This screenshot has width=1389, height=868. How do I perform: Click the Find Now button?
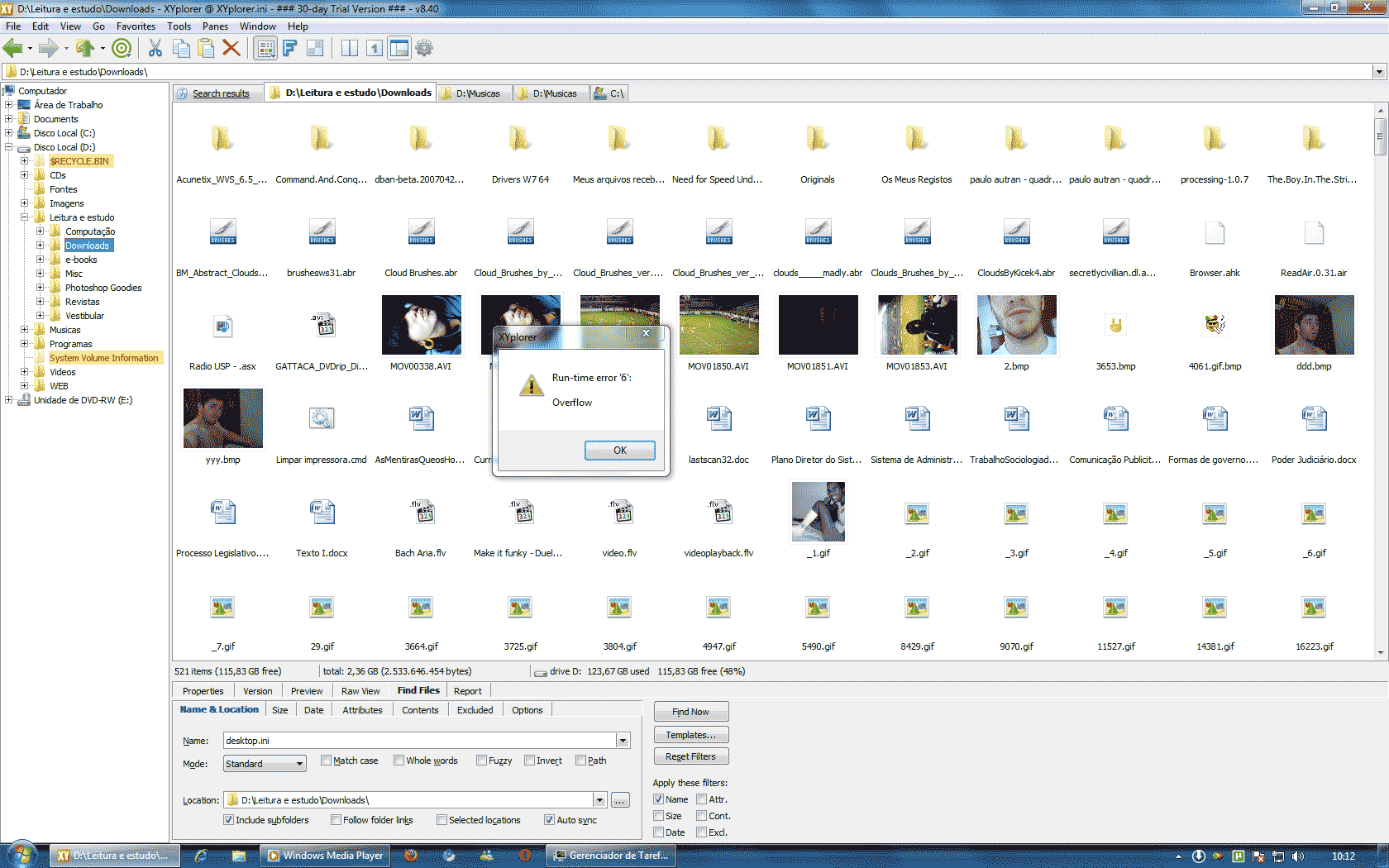point(690,712)
